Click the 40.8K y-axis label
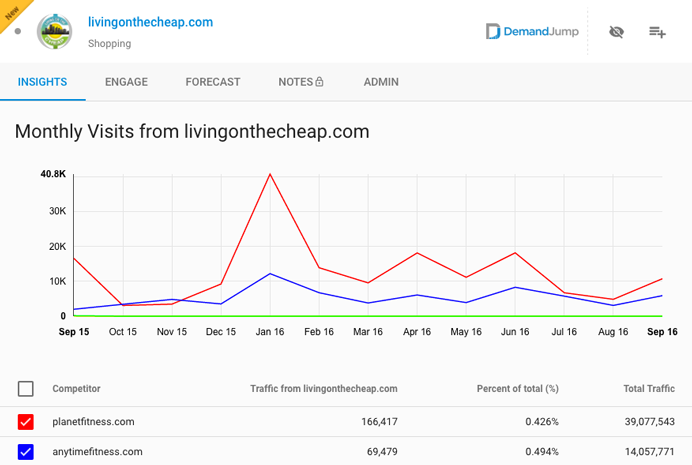Screen dimensions: 692x465 pos(53,174)
